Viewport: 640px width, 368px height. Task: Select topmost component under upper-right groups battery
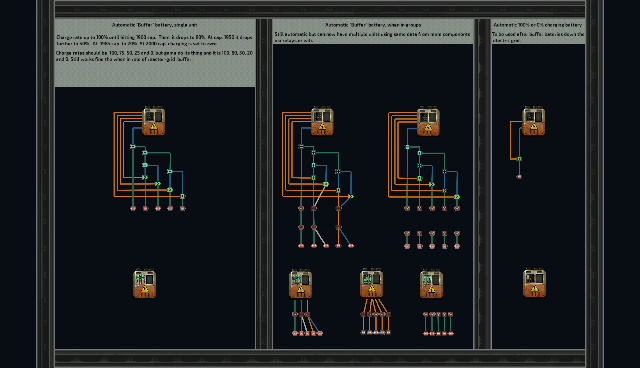407,147
